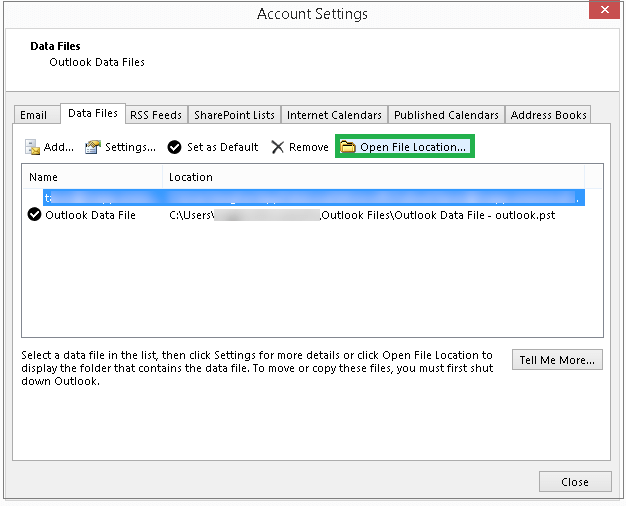Click the Settings properties icon
The height and width of the screenshot is (506, 626).
coord(93,147)
